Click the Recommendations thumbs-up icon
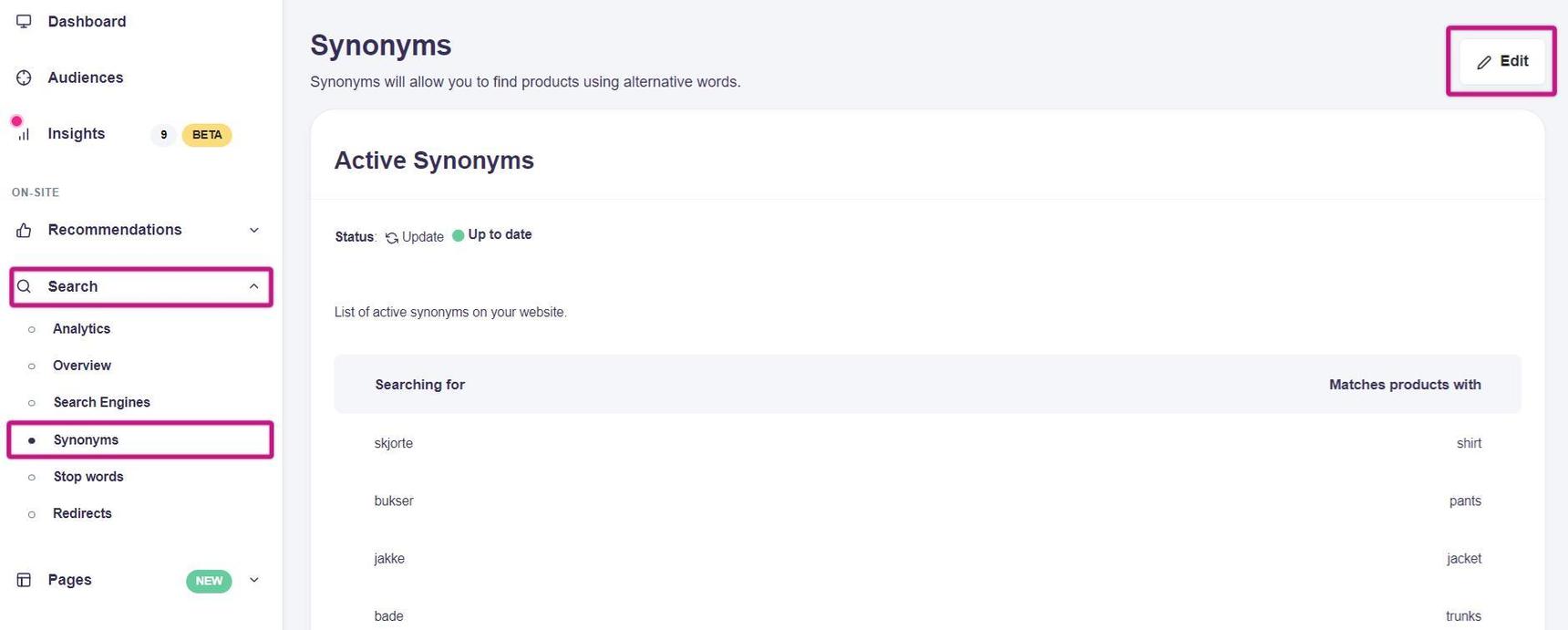The image size is (1568, 630). [x=24, y=231]
